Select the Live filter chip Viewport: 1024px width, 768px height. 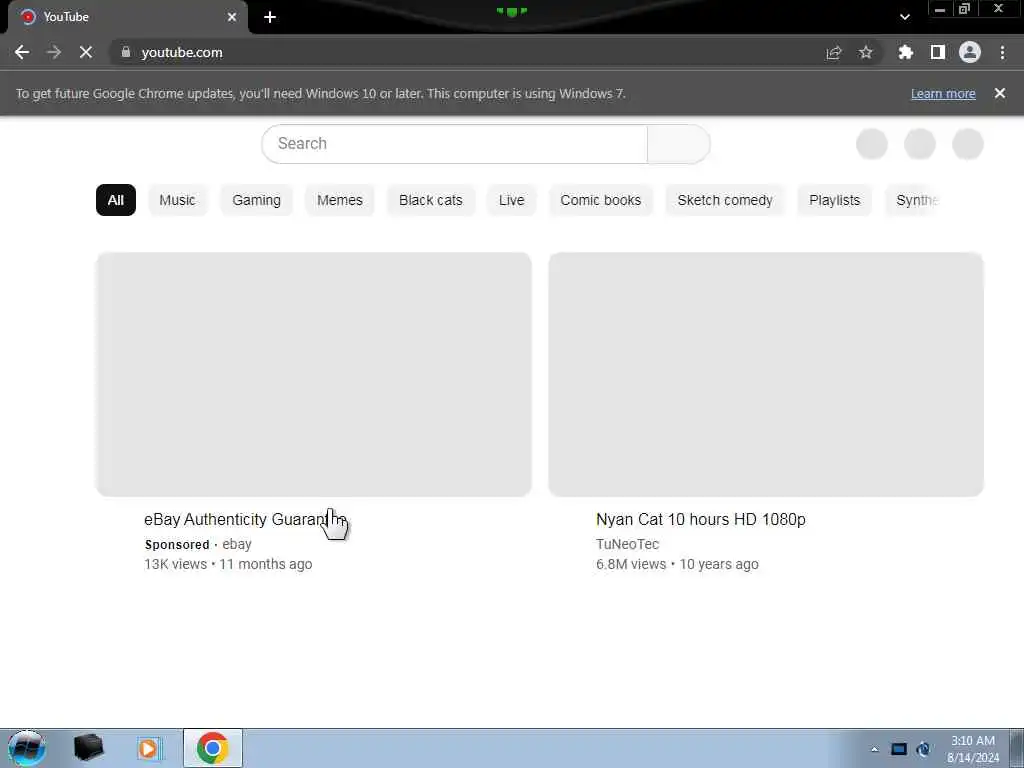click(x=511, y=200)
